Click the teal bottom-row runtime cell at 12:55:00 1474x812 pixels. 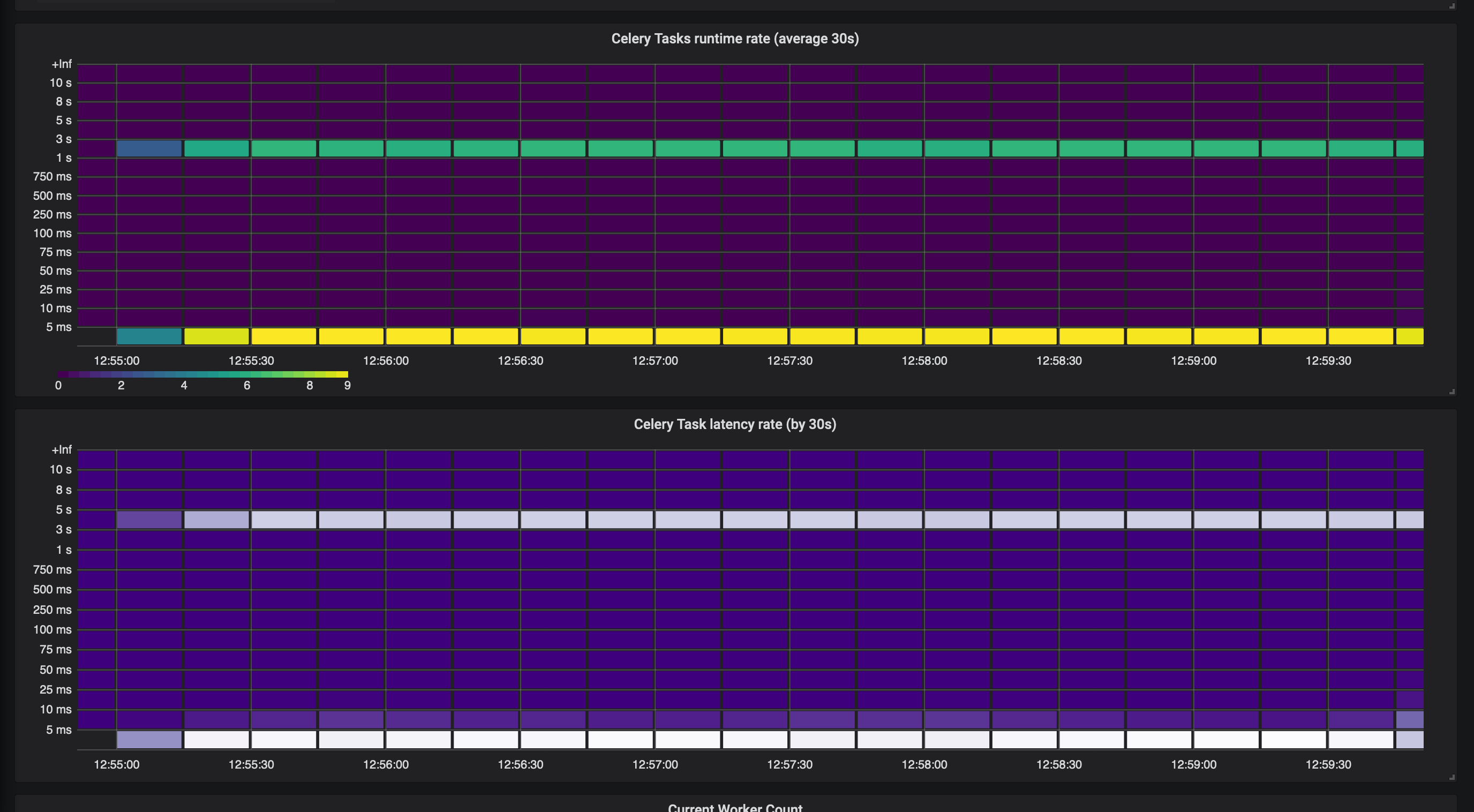click(149, 336)
